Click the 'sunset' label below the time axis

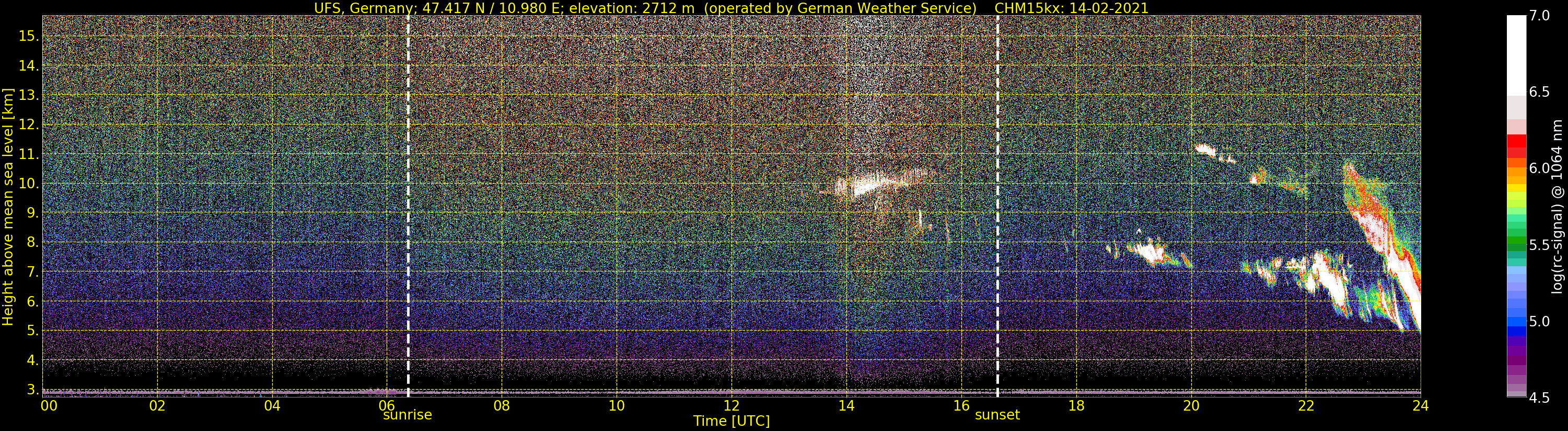[x=997, y=415]
